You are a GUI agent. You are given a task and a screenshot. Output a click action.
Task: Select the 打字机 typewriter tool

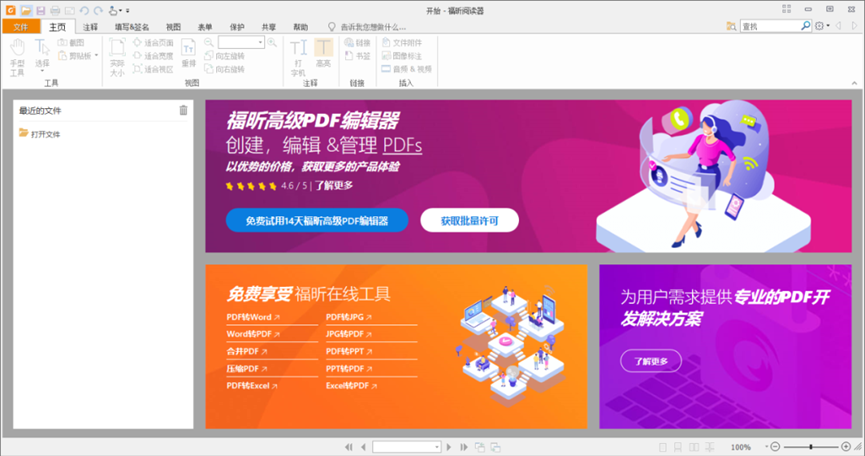(x=298, y=57)
